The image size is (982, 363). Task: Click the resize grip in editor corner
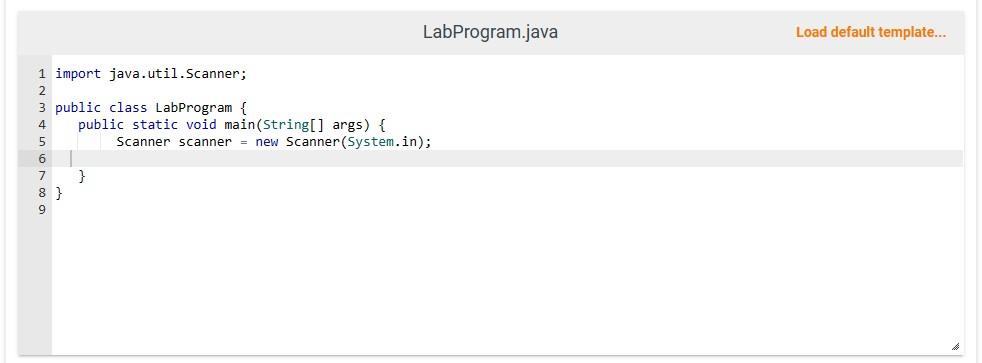pos(955,346)
